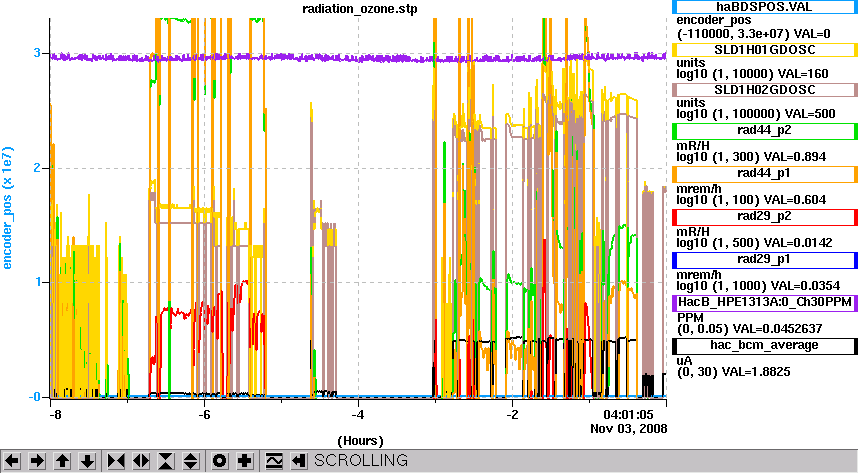The image size is (858, 473).
Task: Select the rad44_p1 orange legend entry
Action: pyautogui.click(x=764, y=174)
